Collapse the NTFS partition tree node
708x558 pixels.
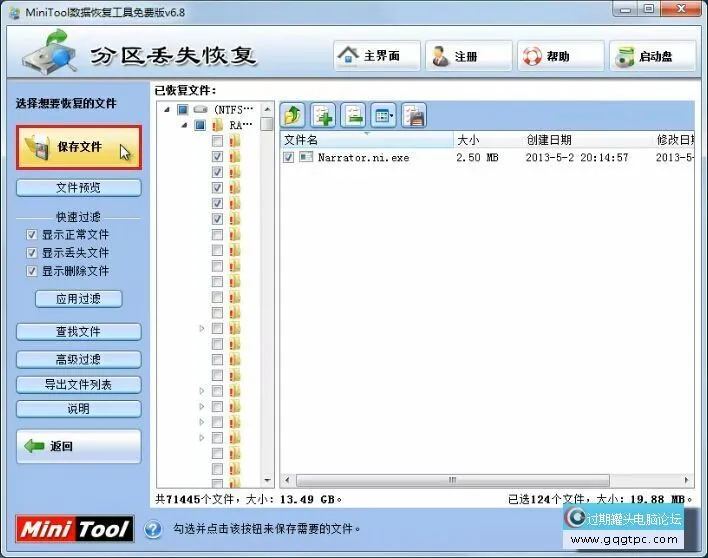click(x=167, y=109)
